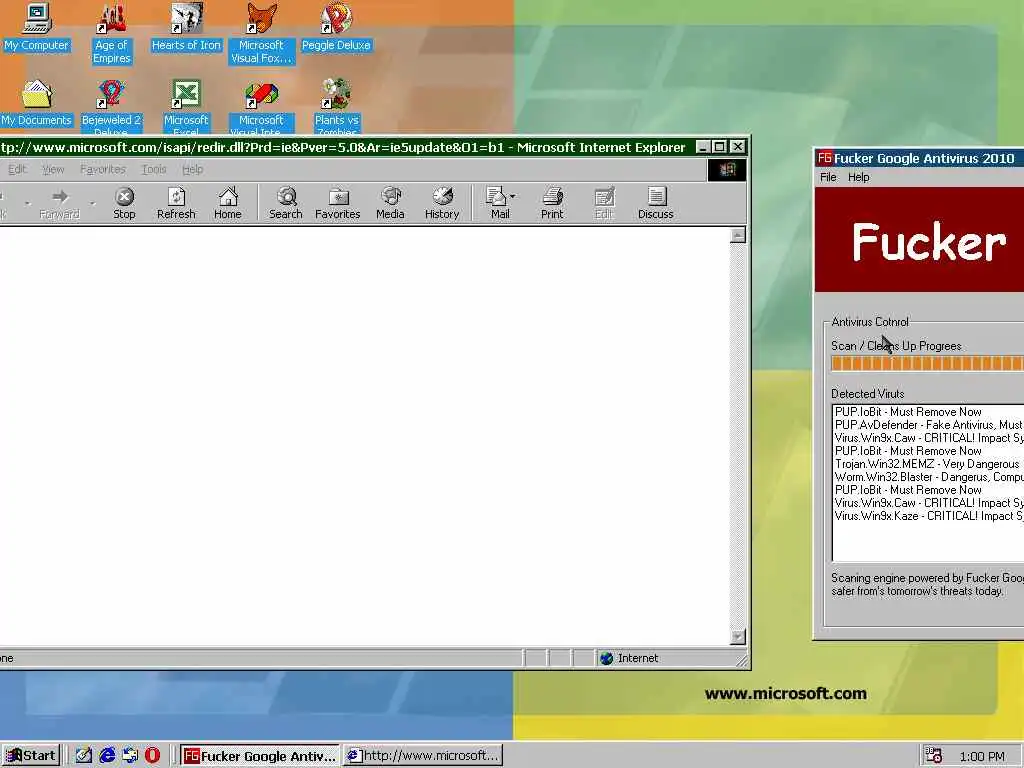Select the Bejeweled 2 Deluxe shortcut
This screenshot has height=768, width=1024.
(x=111, y=107)
